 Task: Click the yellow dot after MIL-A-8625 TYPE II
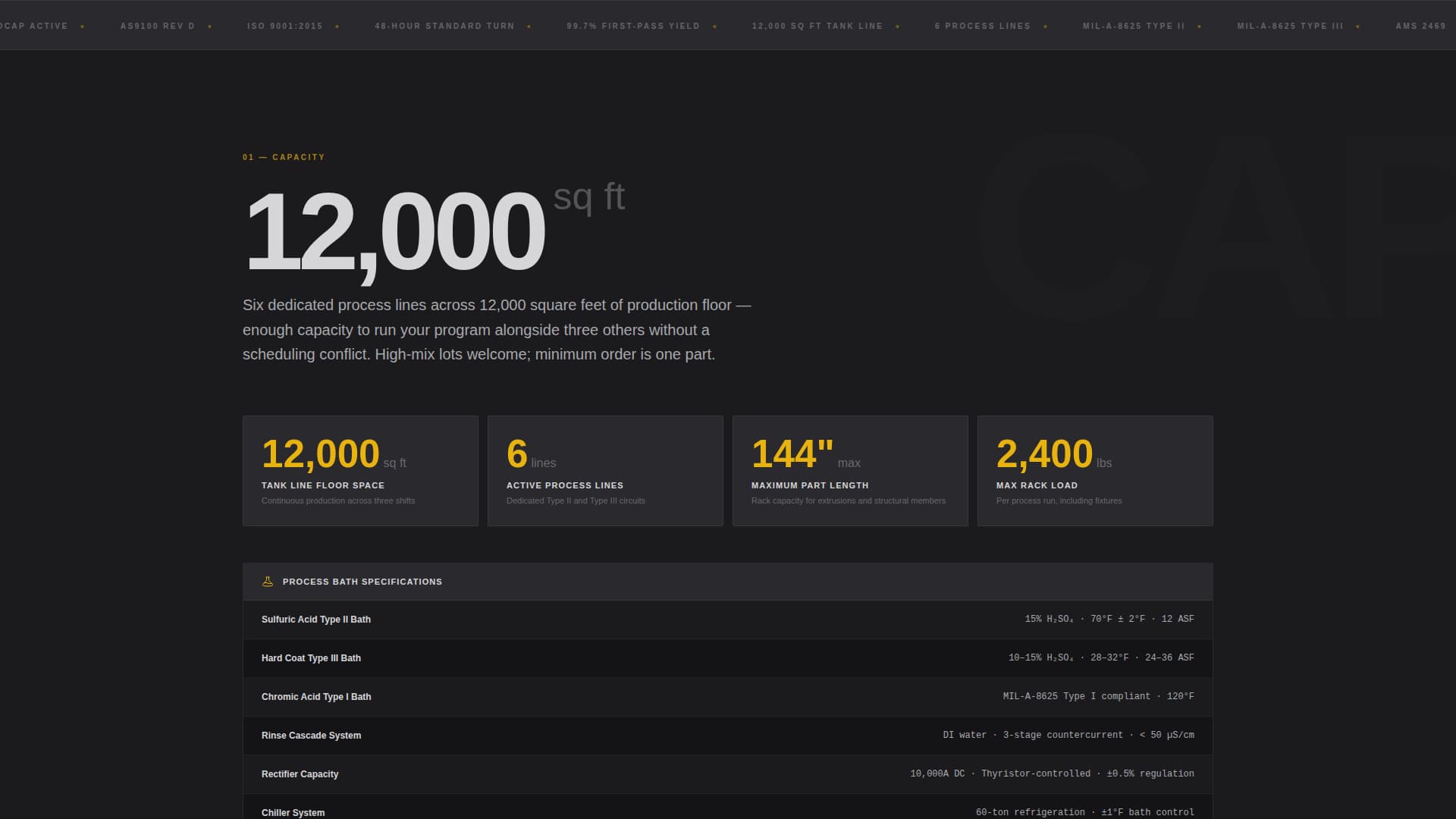pos(1199,26)
